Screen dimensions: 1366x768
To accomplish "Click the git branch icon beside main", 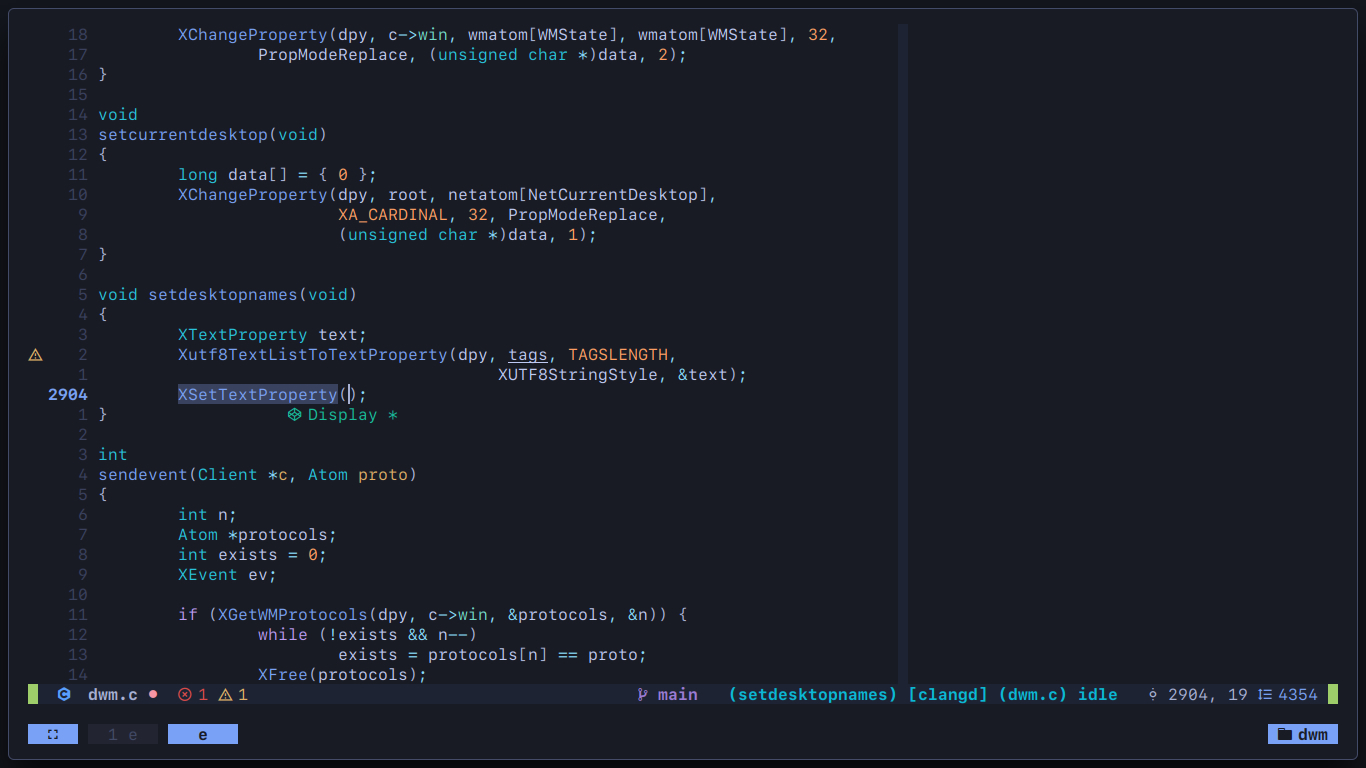I will [641, 693].
